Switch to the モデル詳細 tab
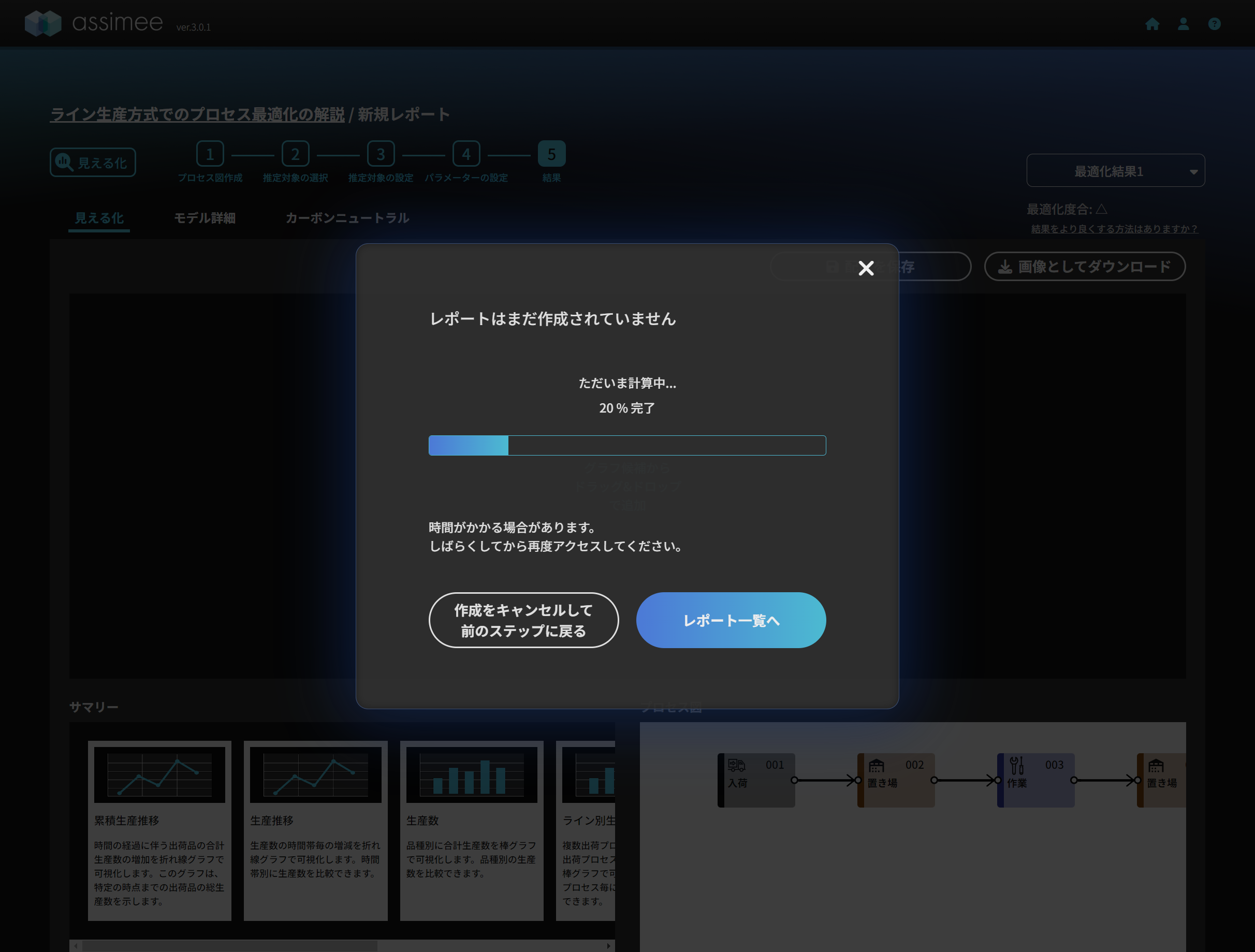 pyautogui.click(x=205, y=218)
